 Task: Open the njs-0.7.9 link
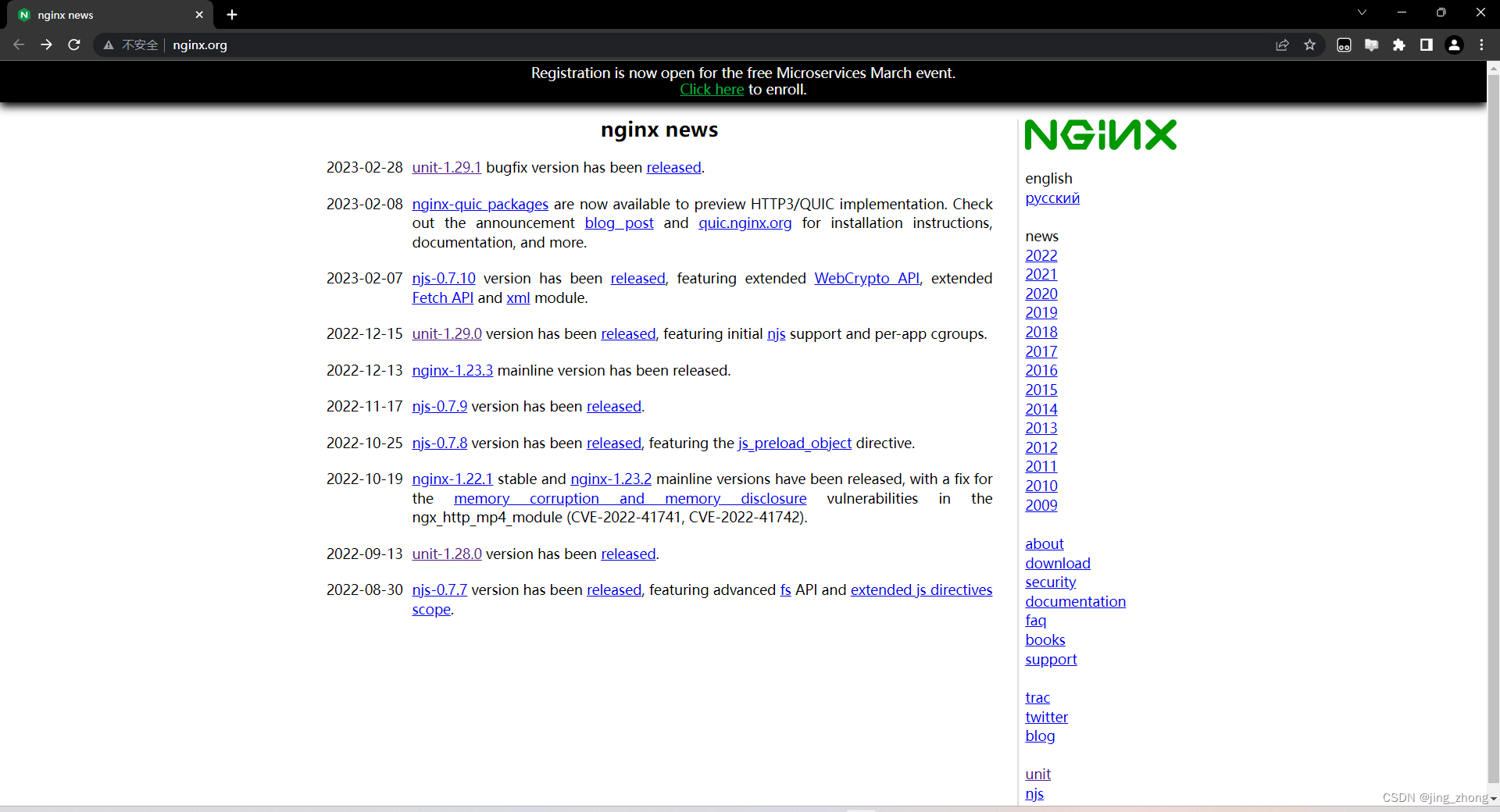(x=439, y=407)
